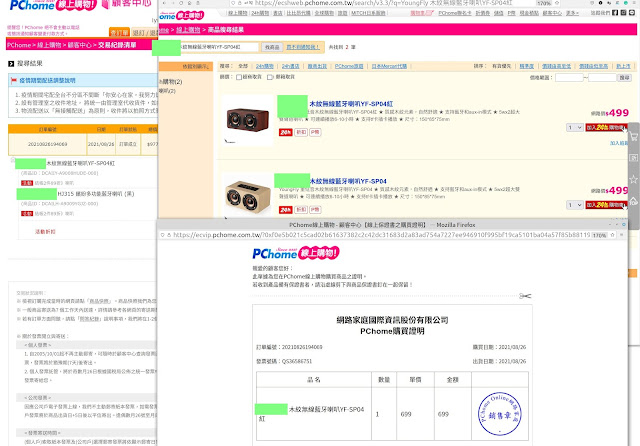
Task: Toggle the 超商取貨 checkbox filter
Action: tap(239, 77)
